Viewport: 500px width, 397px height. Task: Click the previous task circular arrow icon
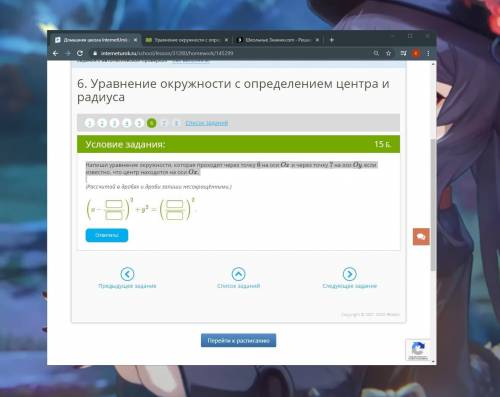[127, 274]
